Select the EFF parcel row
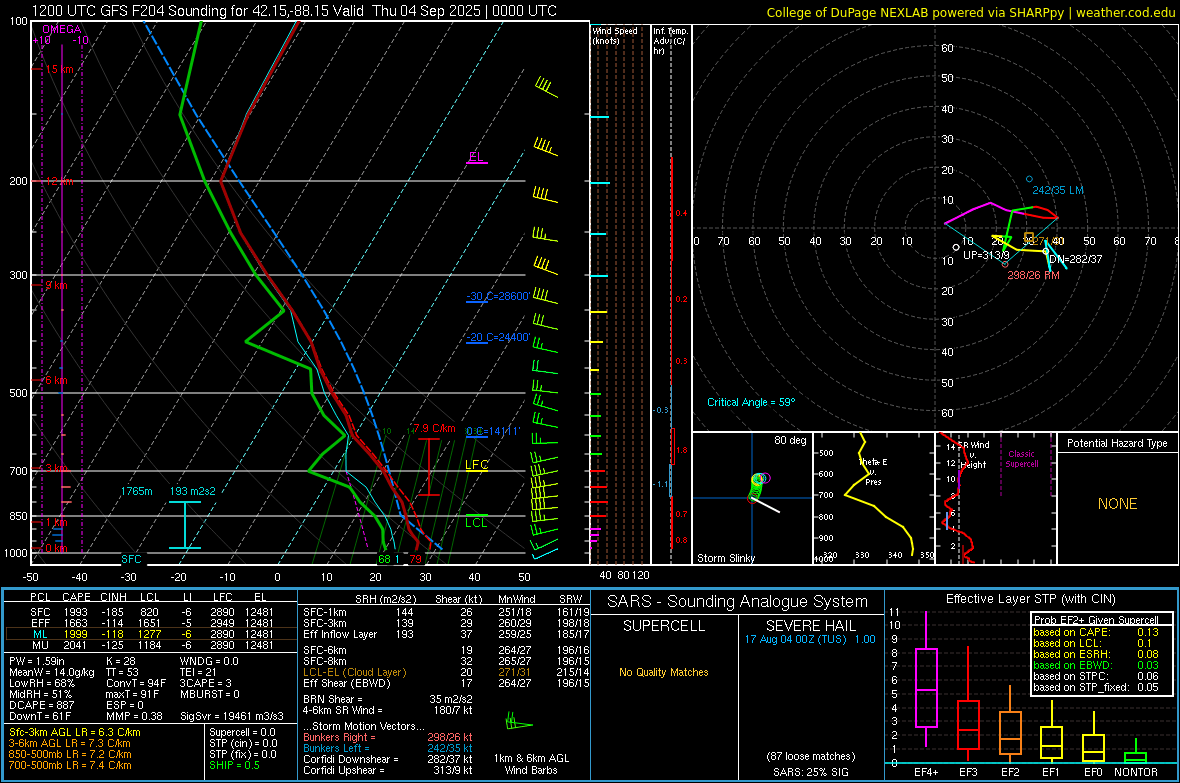The height and width of the screenshot is (783, 1180). point(151,623)
